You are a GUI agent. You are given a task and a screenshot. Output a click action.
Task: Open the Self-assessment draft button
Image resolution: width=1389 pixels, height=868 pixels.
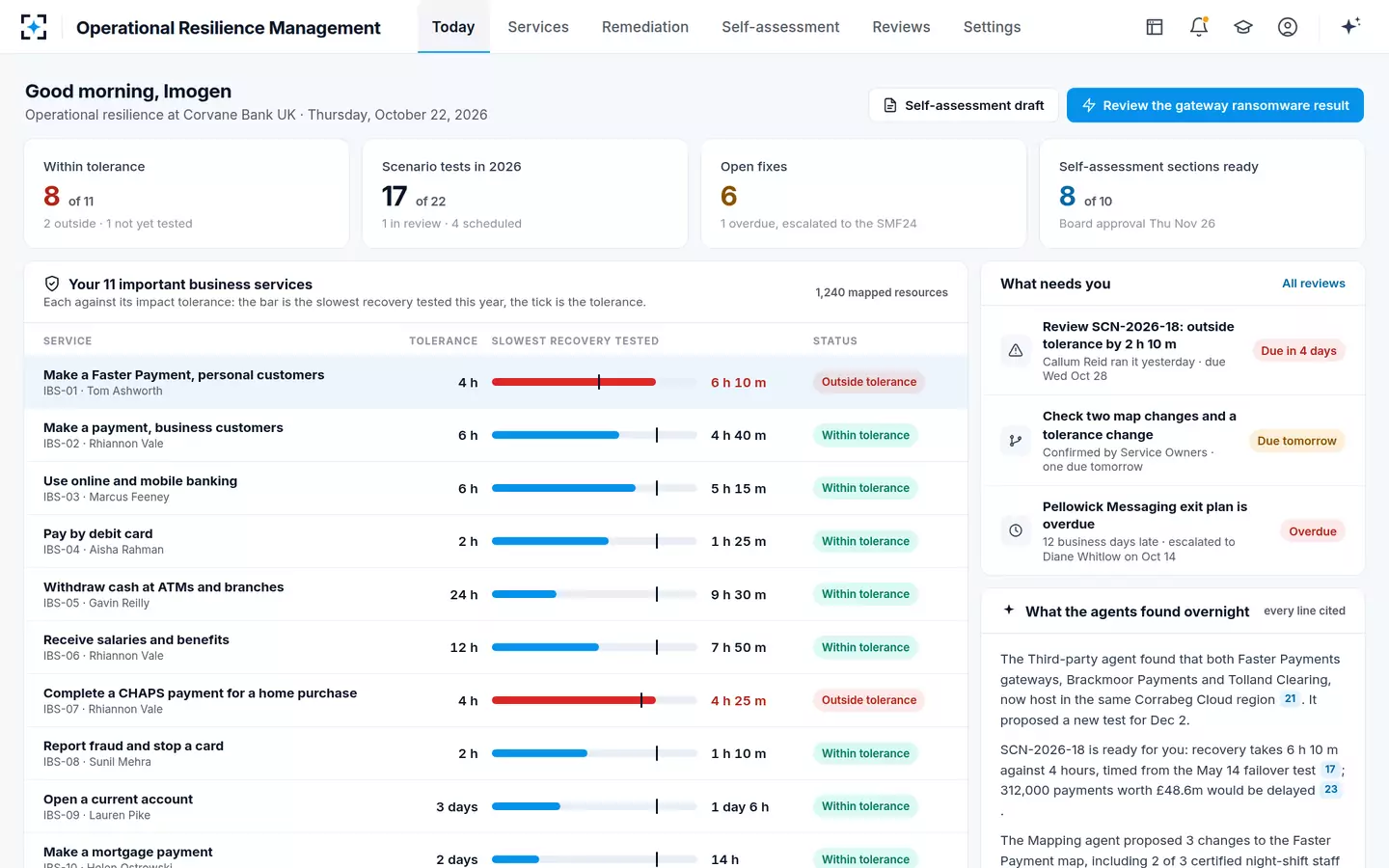[x=964, y=105]
